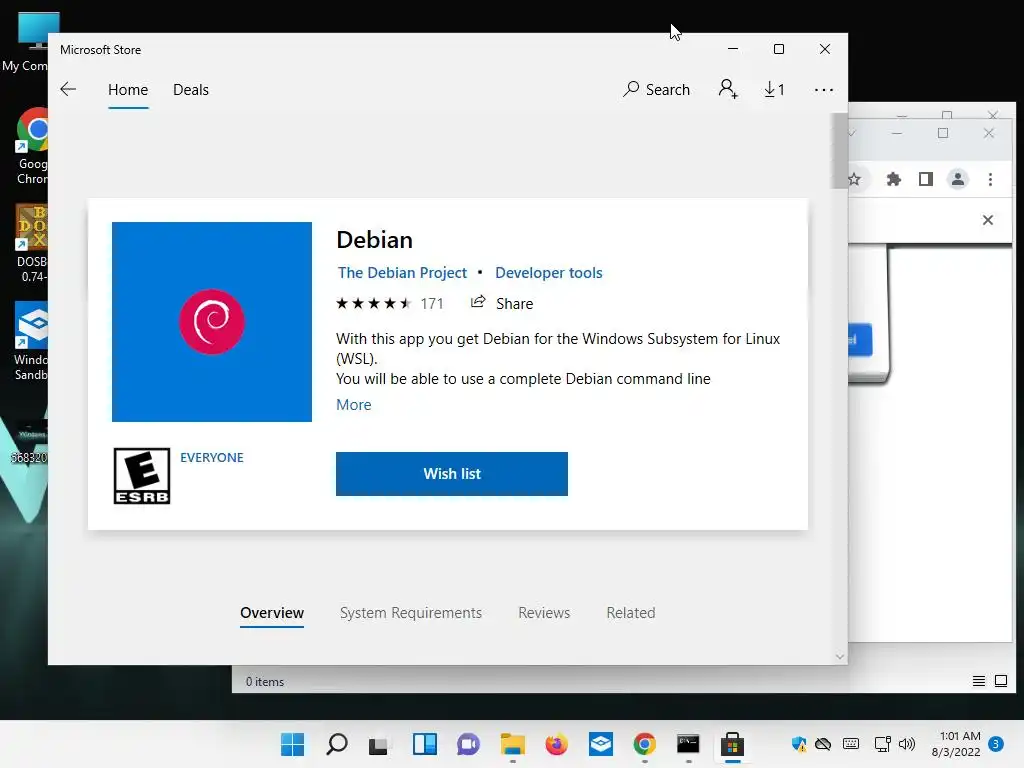
Task: Open the Microsoft Store Search
Action: click(656, 89)
